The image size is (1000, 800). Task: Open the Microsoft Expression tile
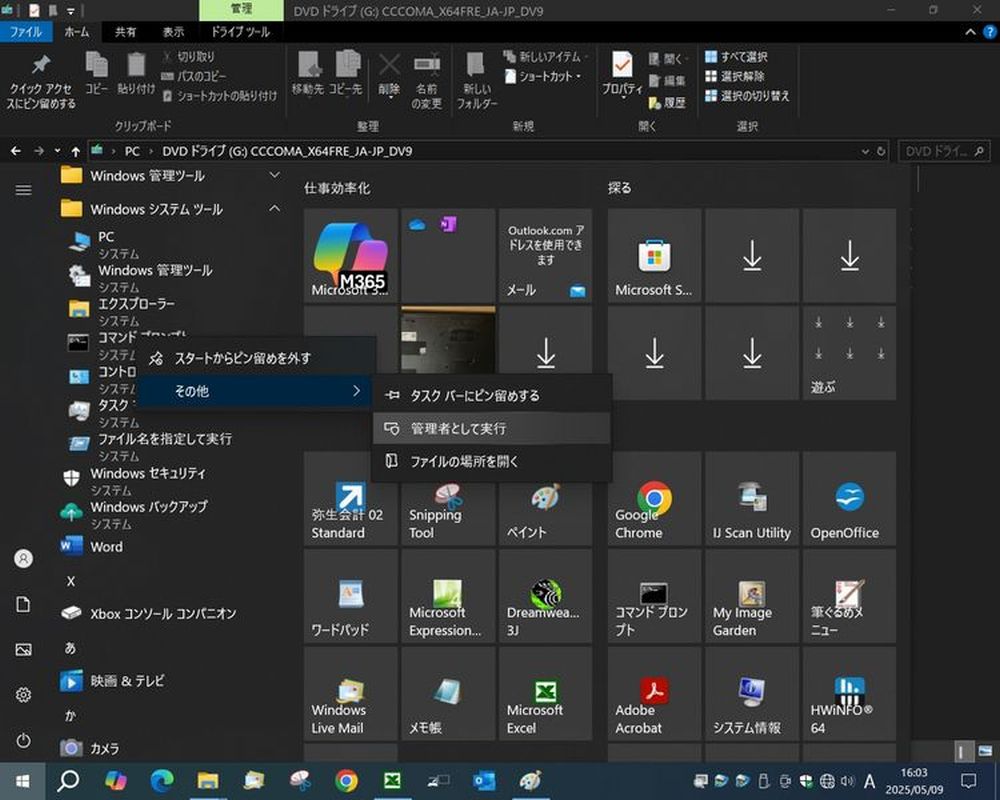pos(448,596)
